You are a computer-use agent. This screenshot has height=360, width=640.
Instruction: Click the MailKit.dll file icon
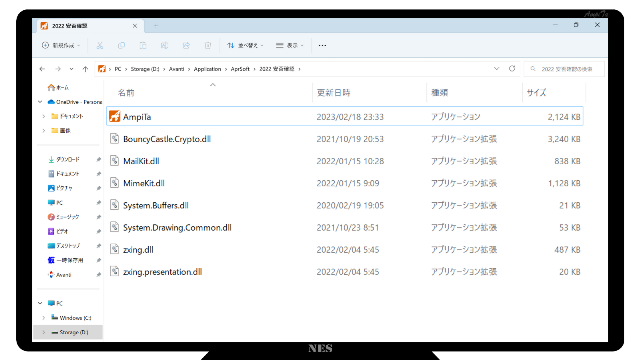pyautogui.click(x=115, y=161)
